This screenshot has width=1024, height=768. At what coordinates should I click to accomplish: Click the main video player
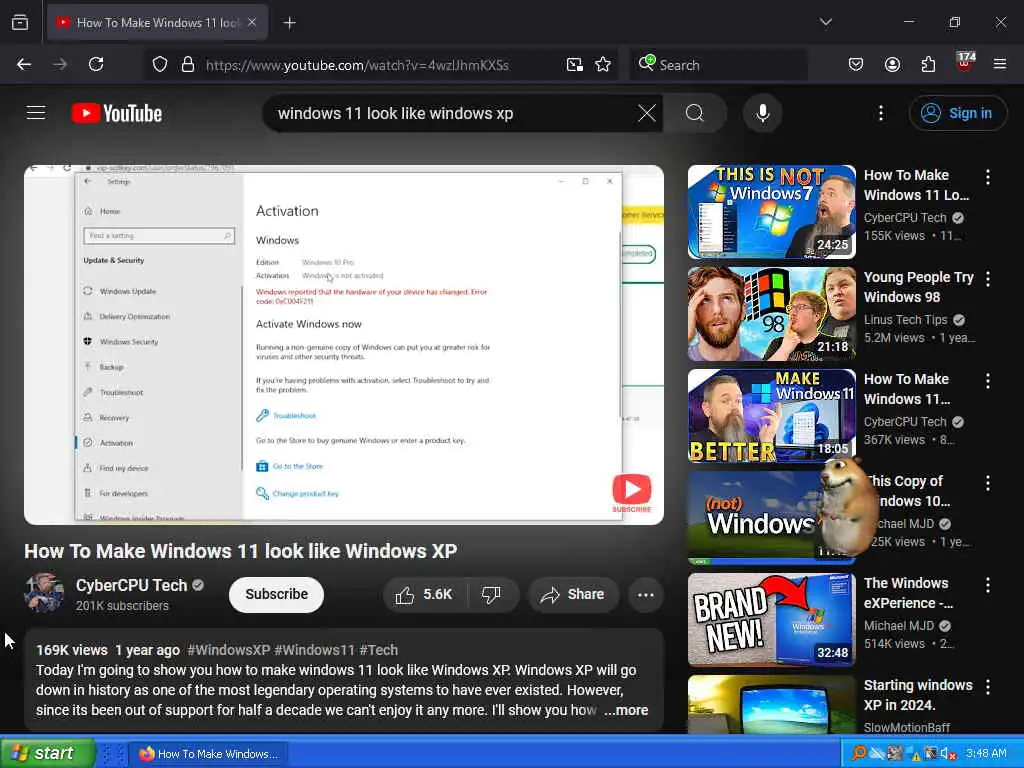pos(344,344)
